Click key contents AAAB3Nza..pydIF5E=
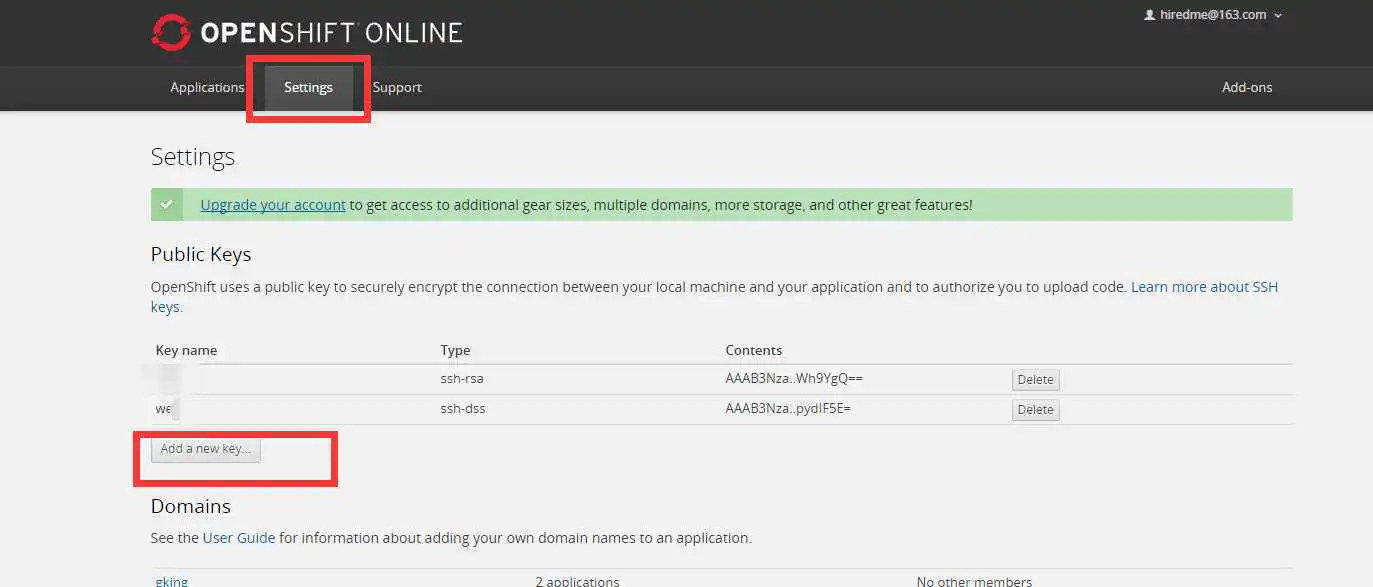Image resolution: width=1373 pixels, height=587 pixels. 788,409
